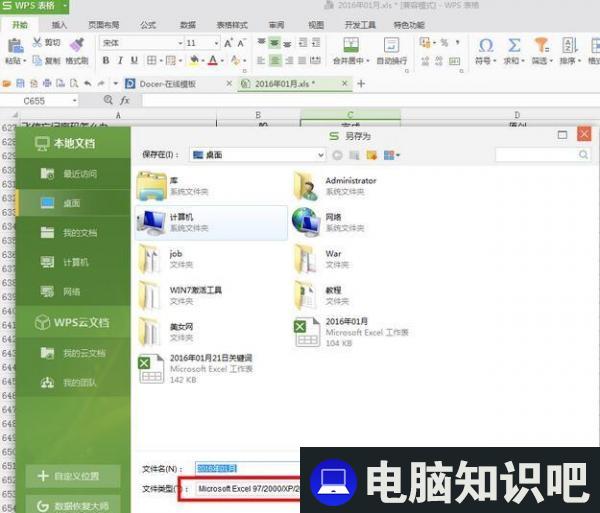
Task: Click the Auto wrap text icon
Action: 391,45
